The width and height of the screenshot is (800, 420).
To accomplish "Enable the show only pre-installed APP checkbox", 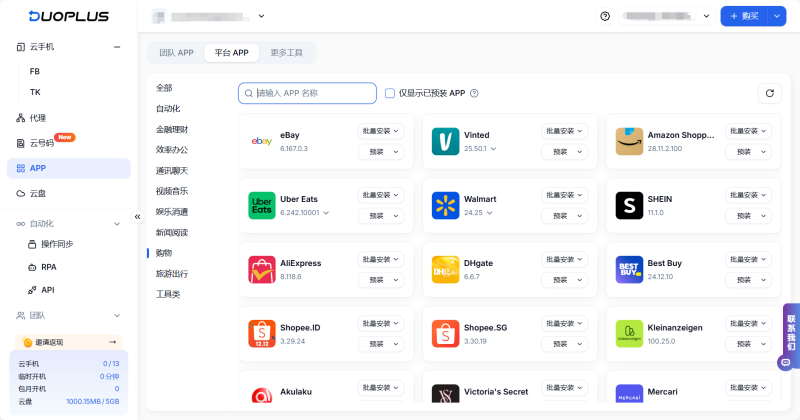I will point(390,93).
